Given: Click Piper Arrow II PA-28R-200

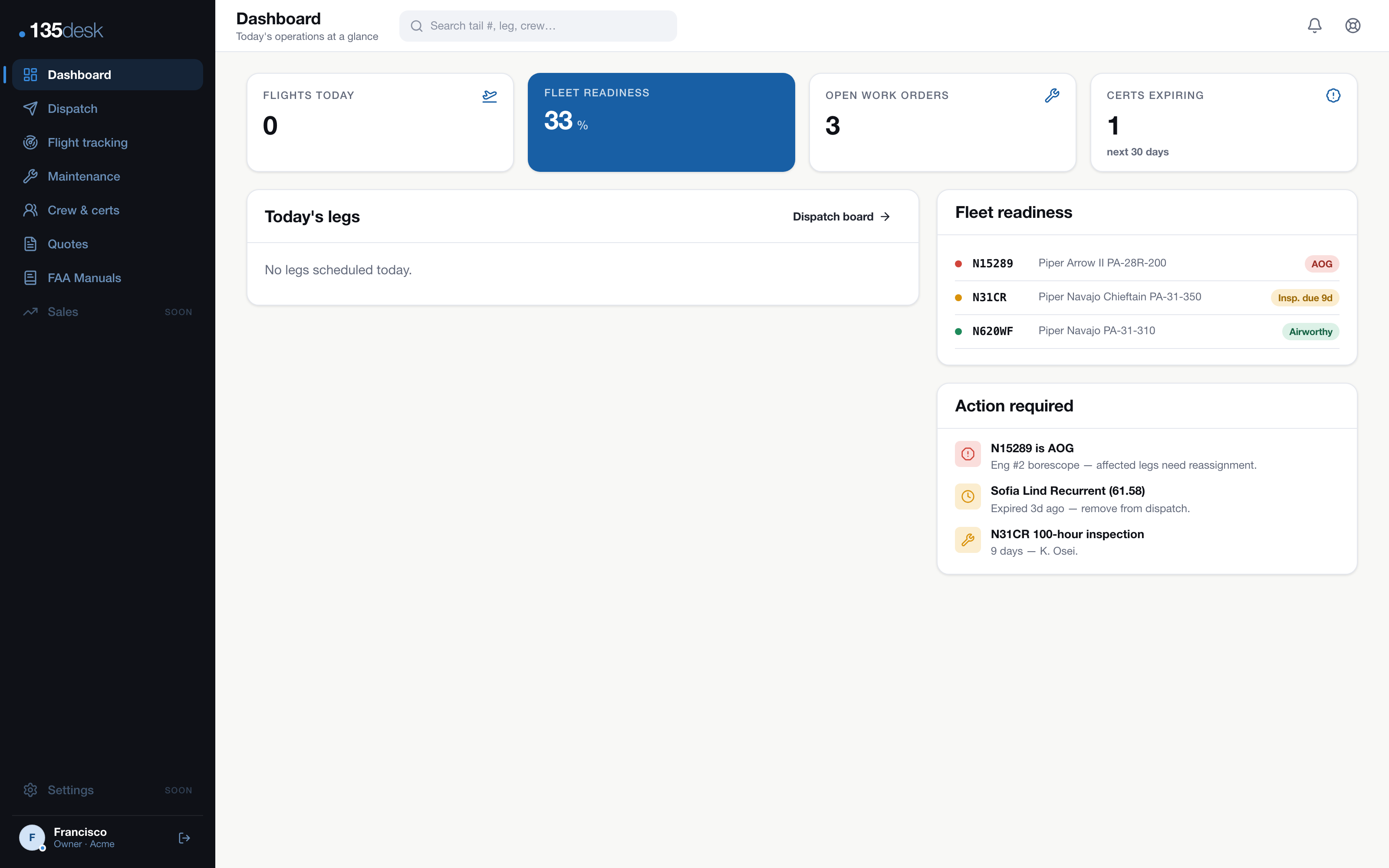Looking at the screenshot, I should pyautogui.click(x=1102, y=263).
